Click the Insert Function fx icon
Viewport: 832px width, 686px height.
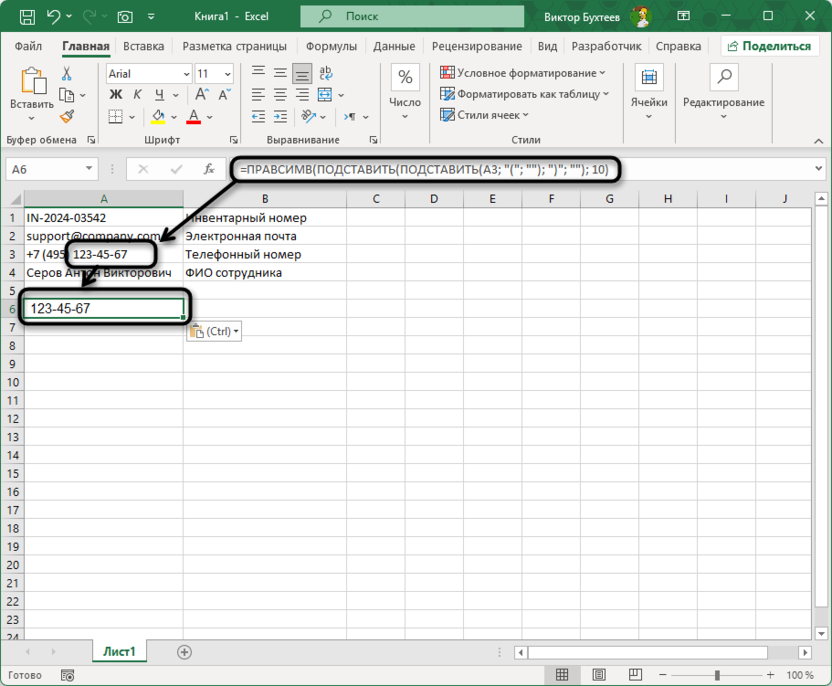click(x=209, y=170)
